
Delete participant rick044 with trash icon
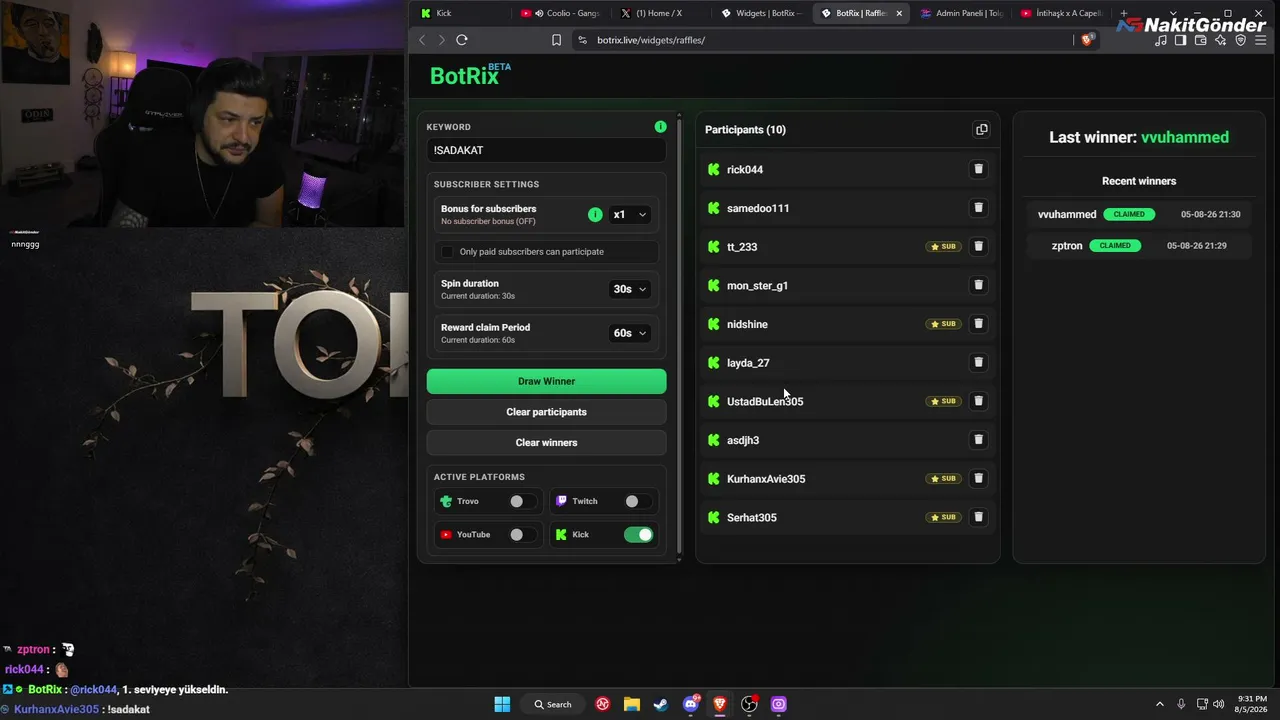979,169
